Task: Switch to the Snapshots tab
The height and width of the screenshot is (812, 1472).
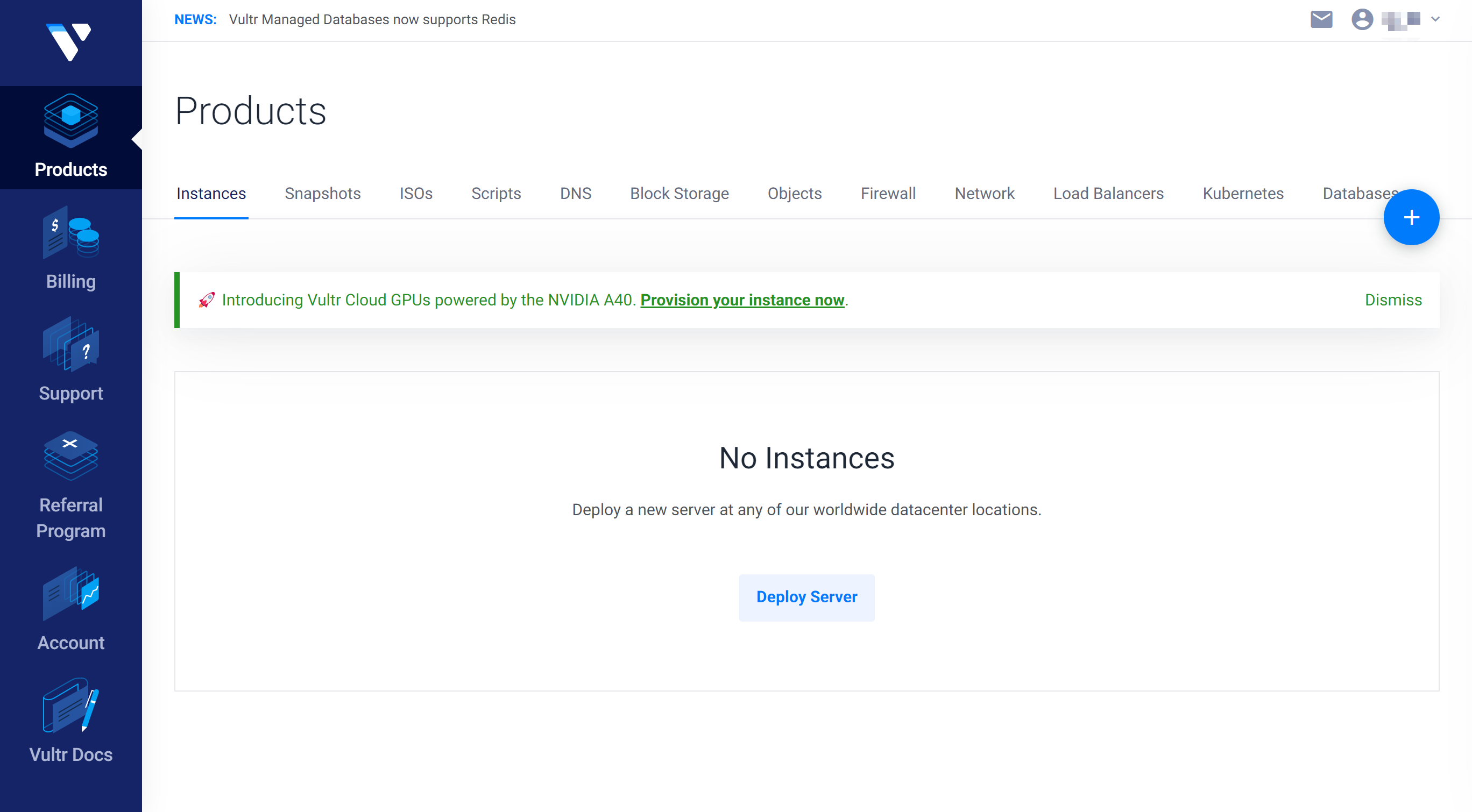Action: pyautogui.click(x=322, y=194)
